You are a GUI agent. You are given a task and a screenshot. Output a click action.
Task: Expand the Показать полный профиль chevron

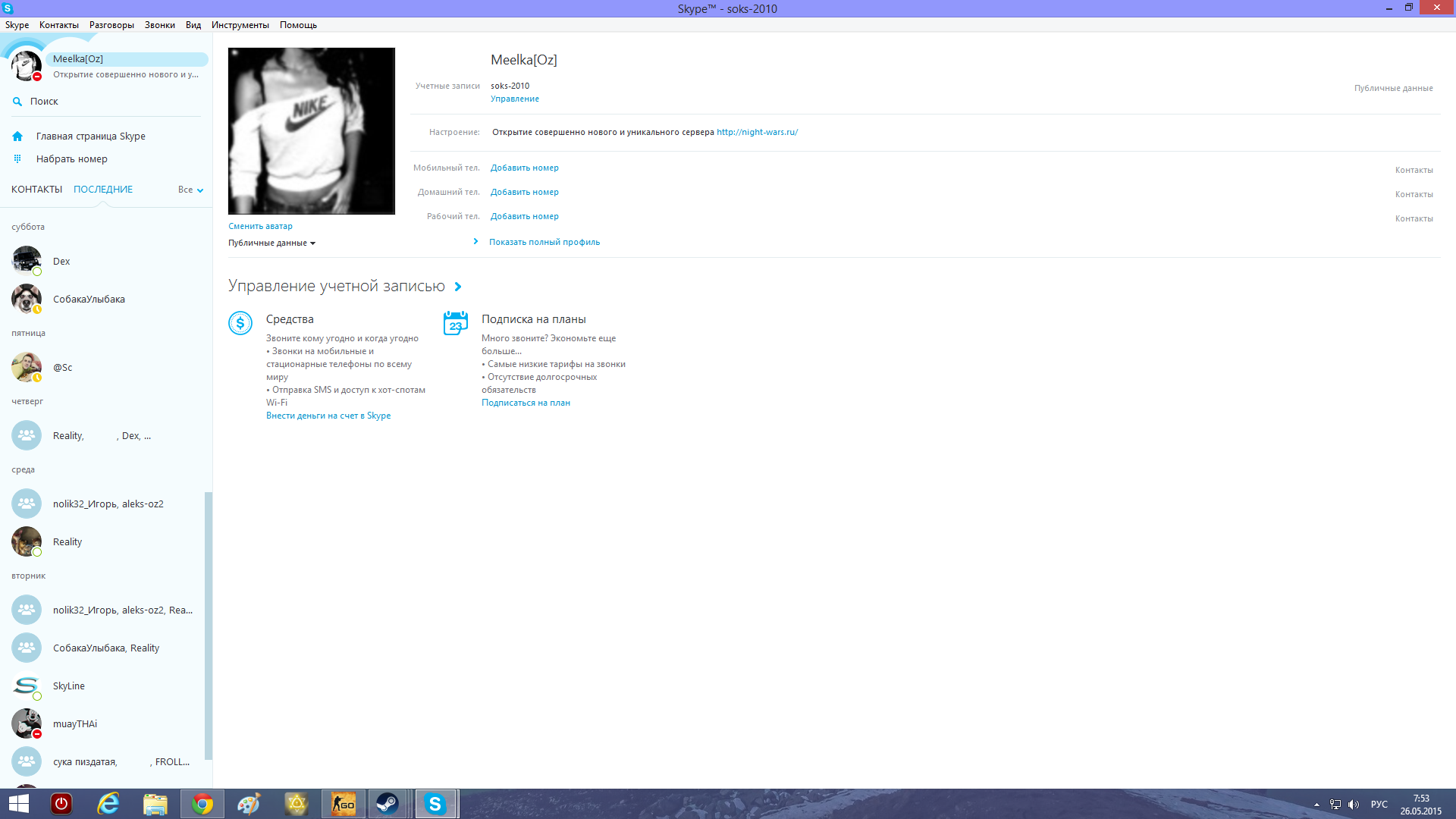(475, 242)
